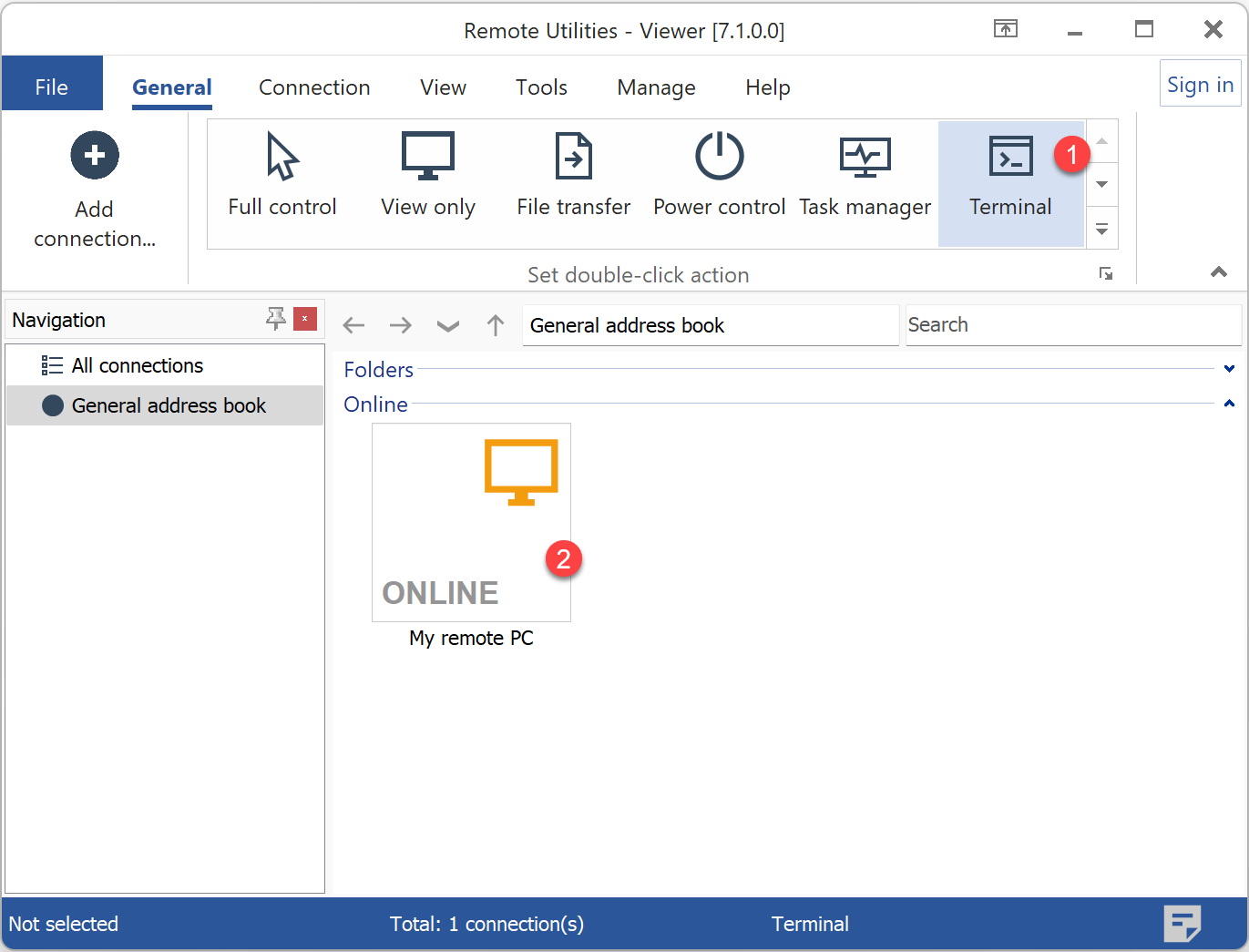Viewport: 1249px width, 952px height.
Task: Collapse the Online section
Action: (1229, 403)
